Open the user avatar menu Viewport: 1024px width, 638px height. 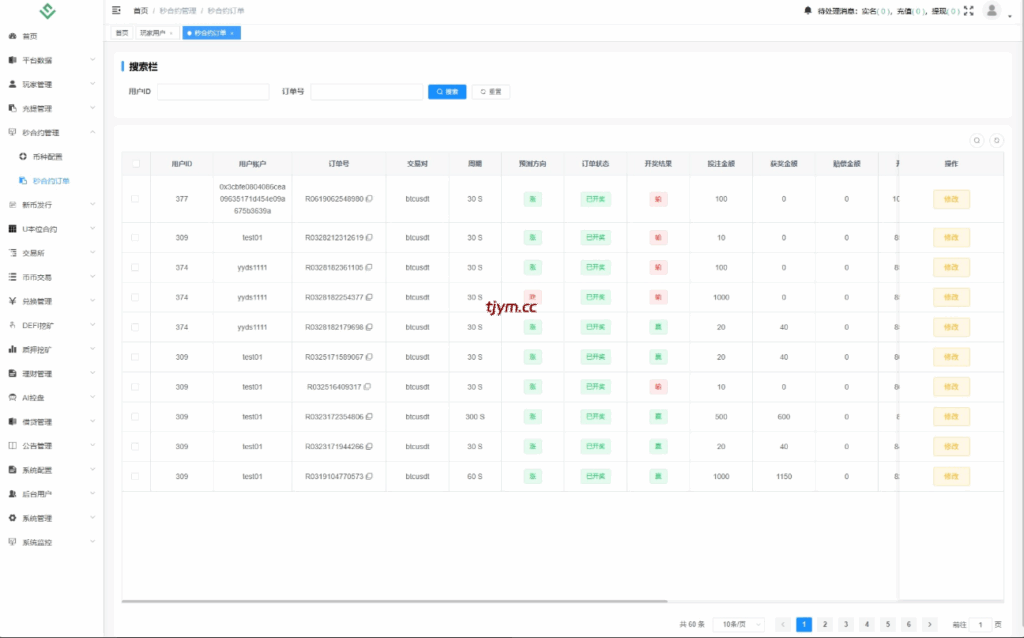click(992, 11)
